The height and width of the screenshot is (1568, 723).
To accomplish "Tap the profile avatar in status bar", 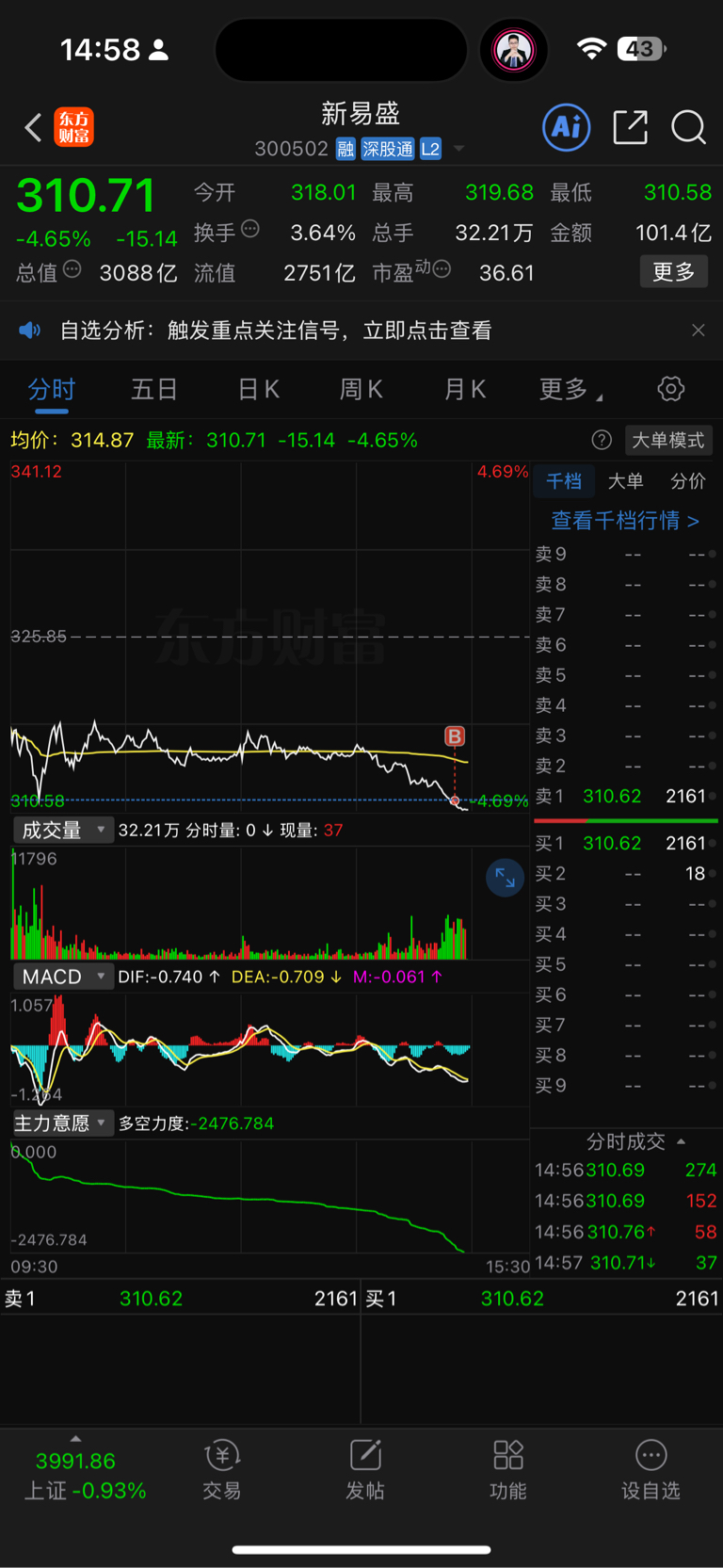I will pyautogui.click(x=514, y=49).
